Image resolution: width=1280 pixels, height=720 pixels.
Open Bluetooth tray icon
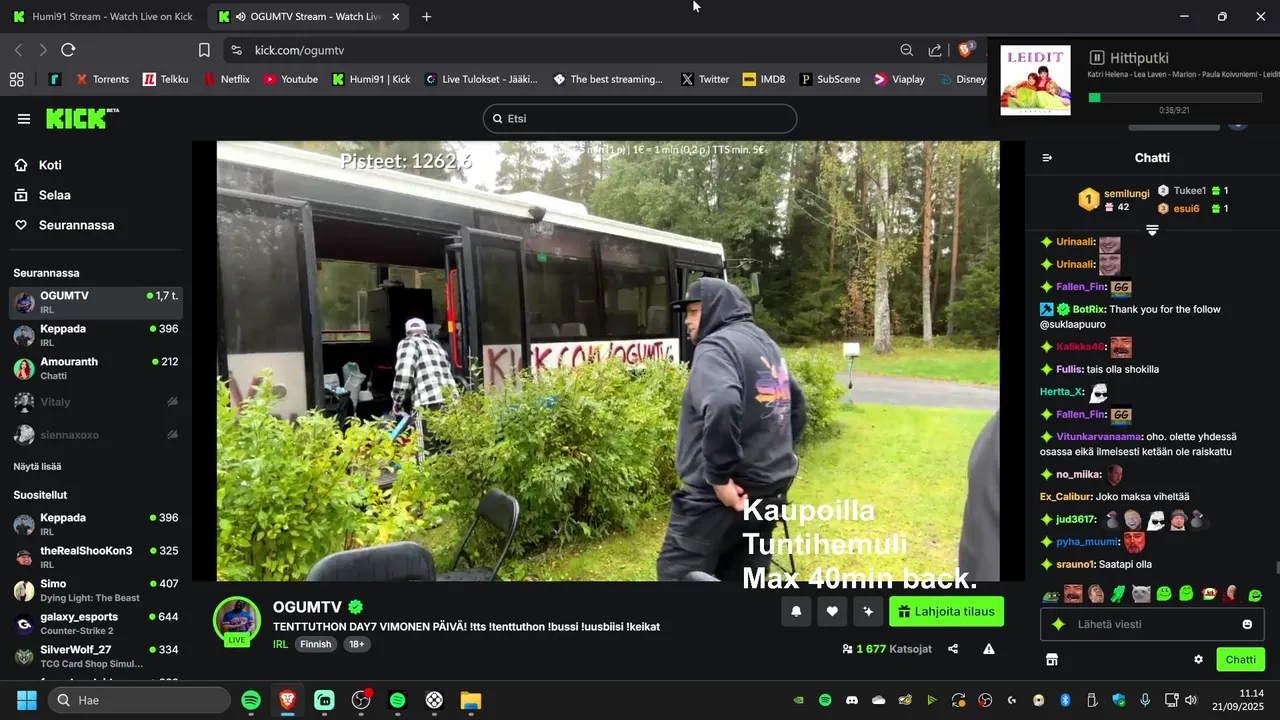[x=1065, y=700]
